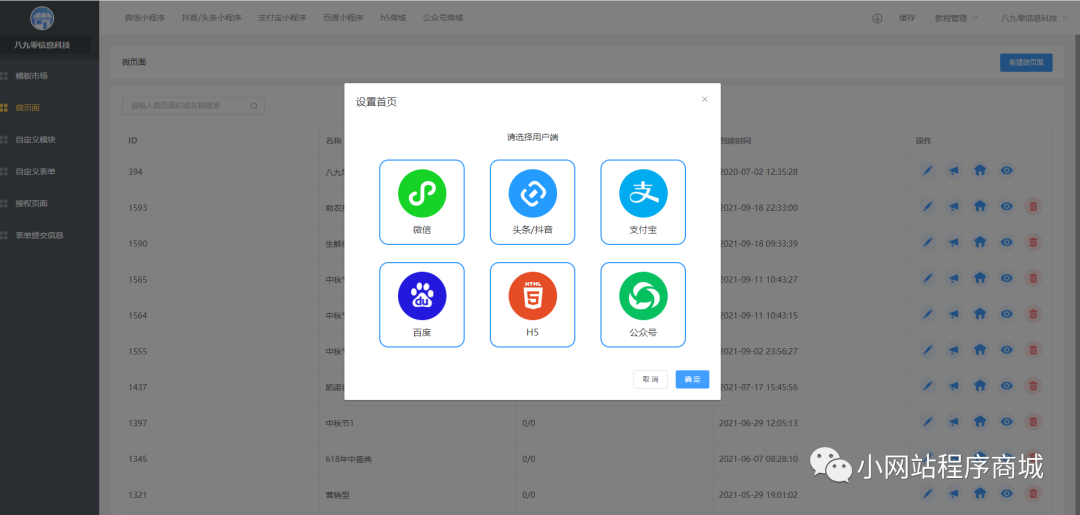Click the 中秋节1 name cell

(x=340, y=423)
